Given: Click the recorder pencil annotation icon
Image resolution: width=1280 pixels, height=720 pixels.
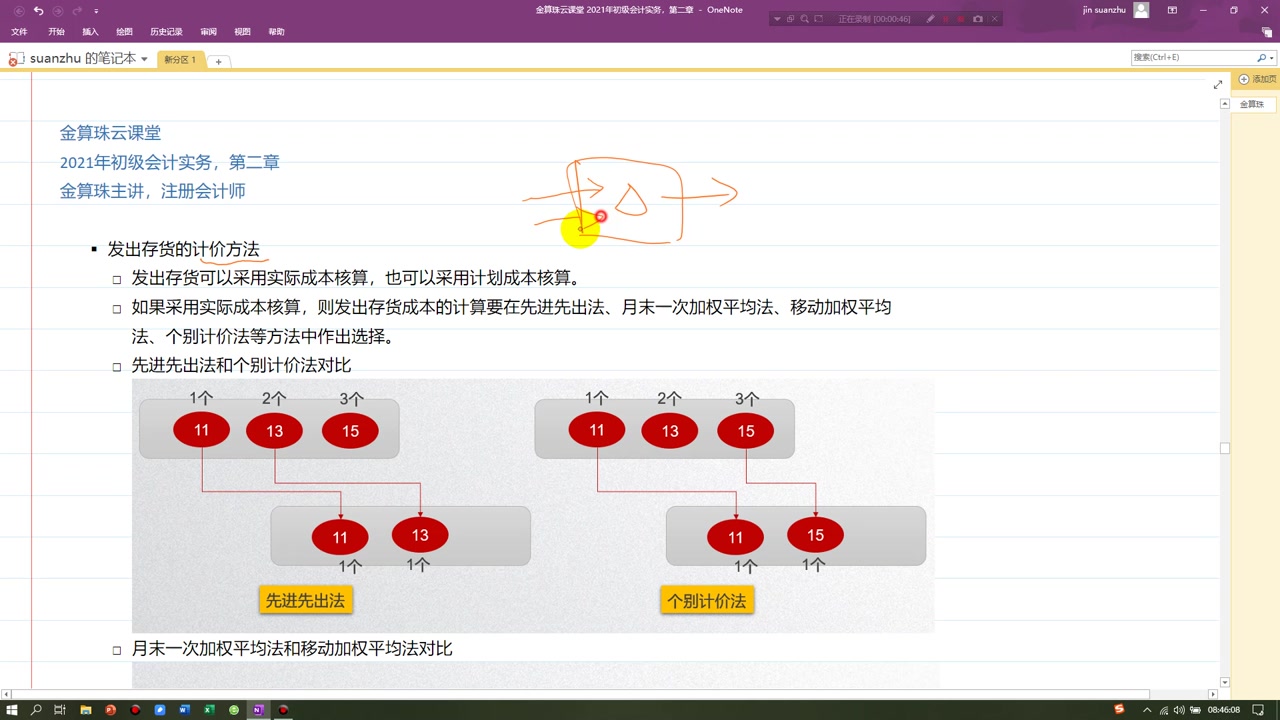Looking at the screenshot, I should [x=930, y=19].
